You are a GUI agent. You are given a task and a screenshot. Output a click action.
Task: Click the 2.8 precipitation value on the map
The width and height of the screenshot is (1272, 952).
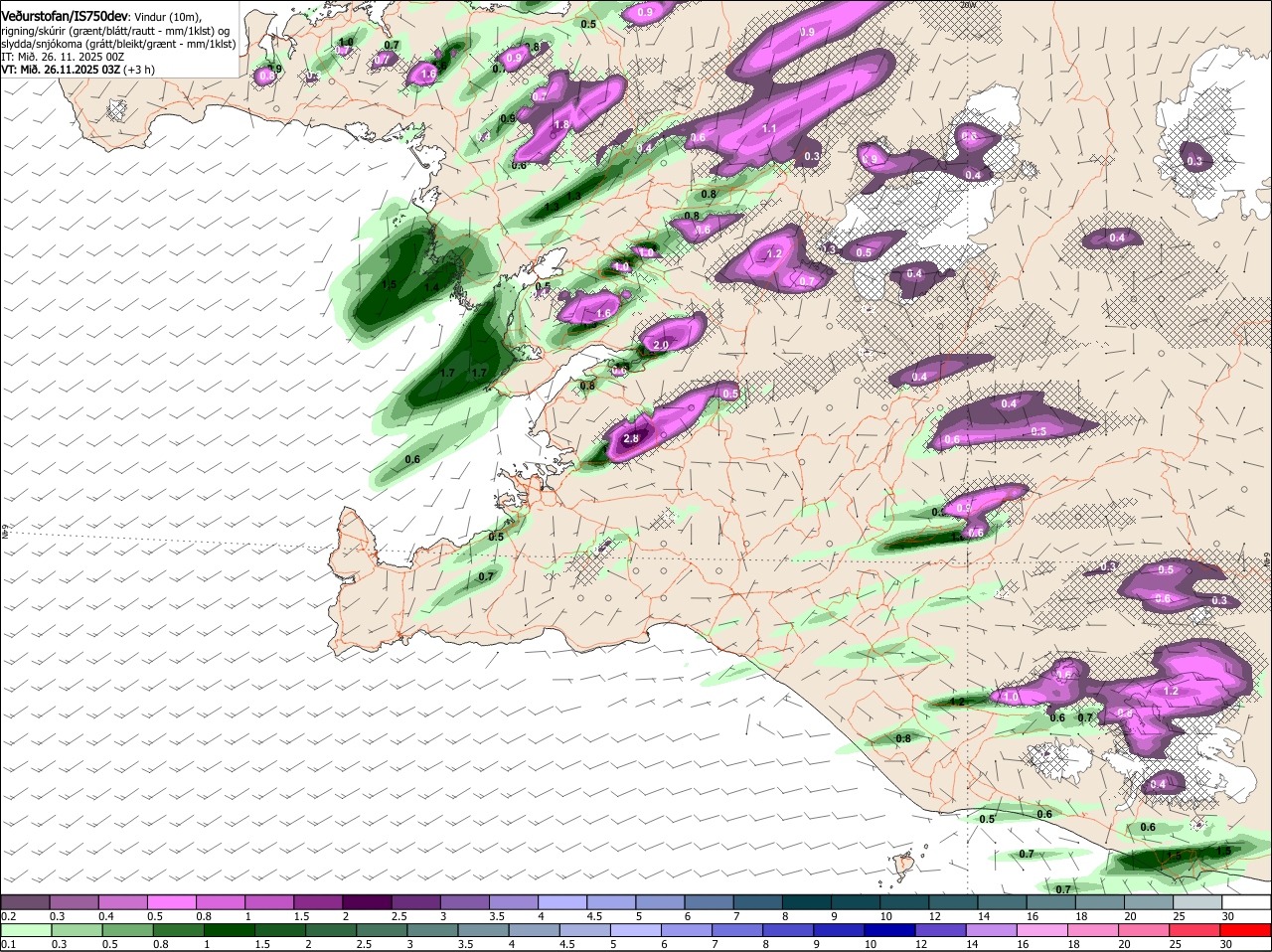(x=630, y=438)
